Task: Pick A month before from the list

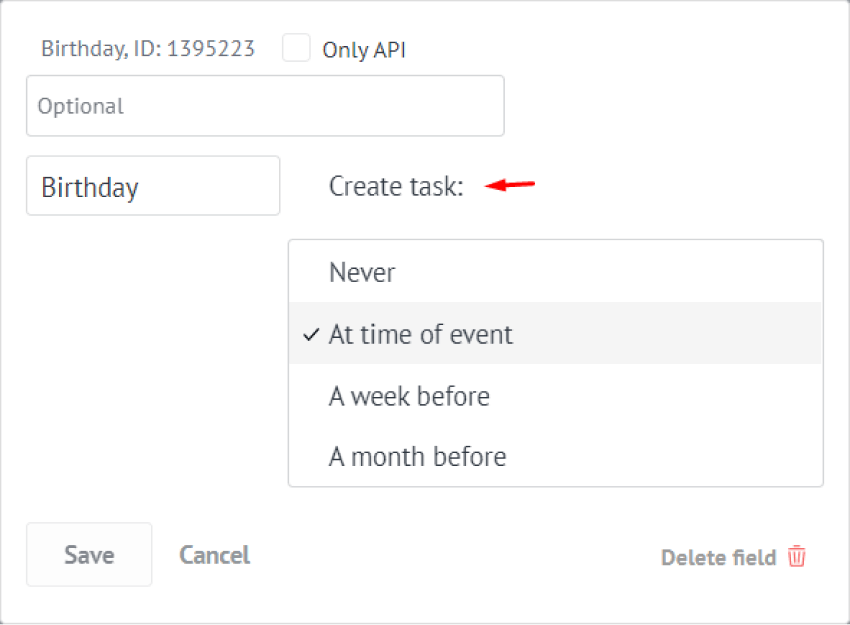Action: click(x=417, y=457)
